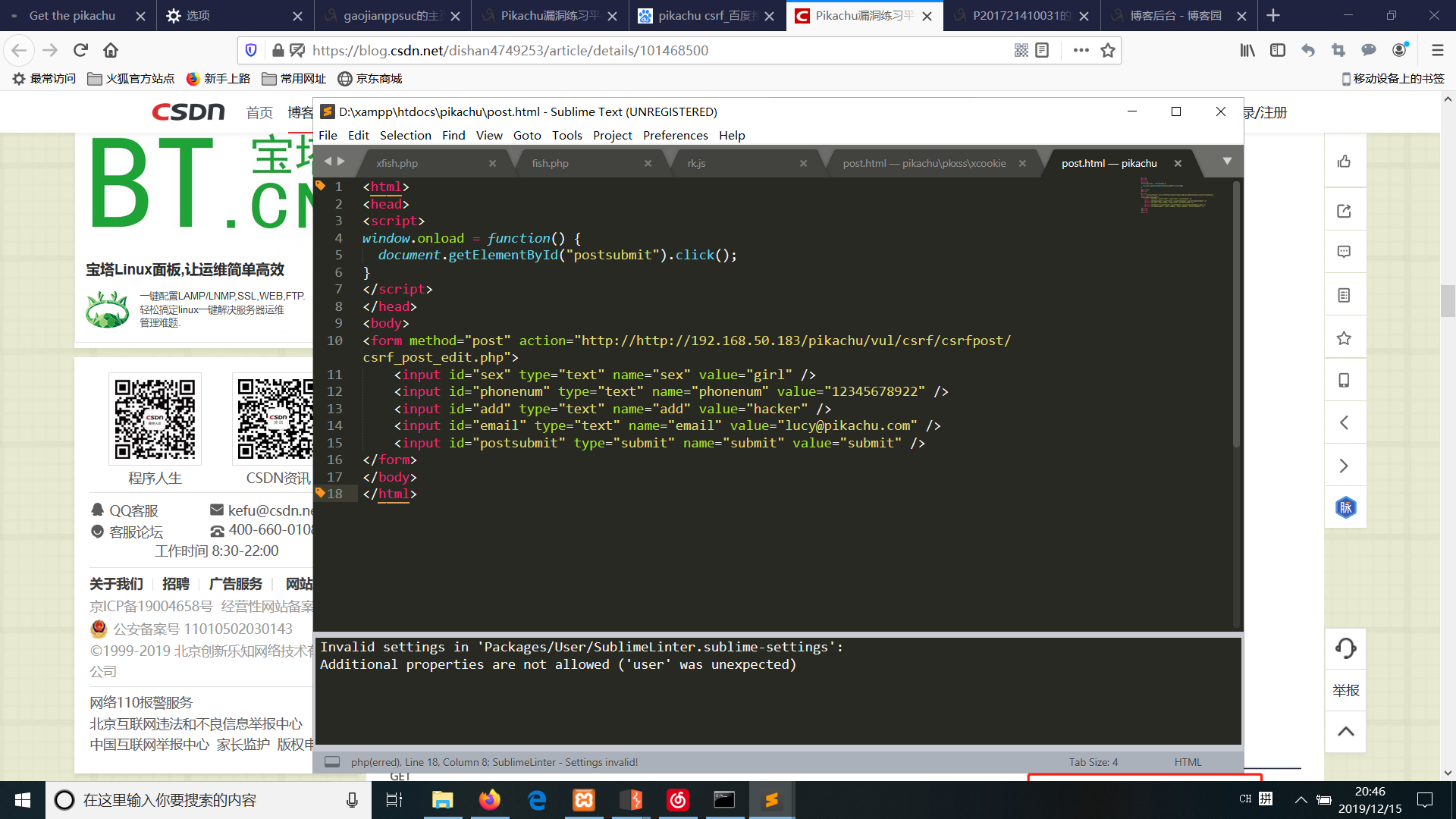
Task: Click the Windows taskbar search box
Action: pyautogui.click(x=205, y=800)
